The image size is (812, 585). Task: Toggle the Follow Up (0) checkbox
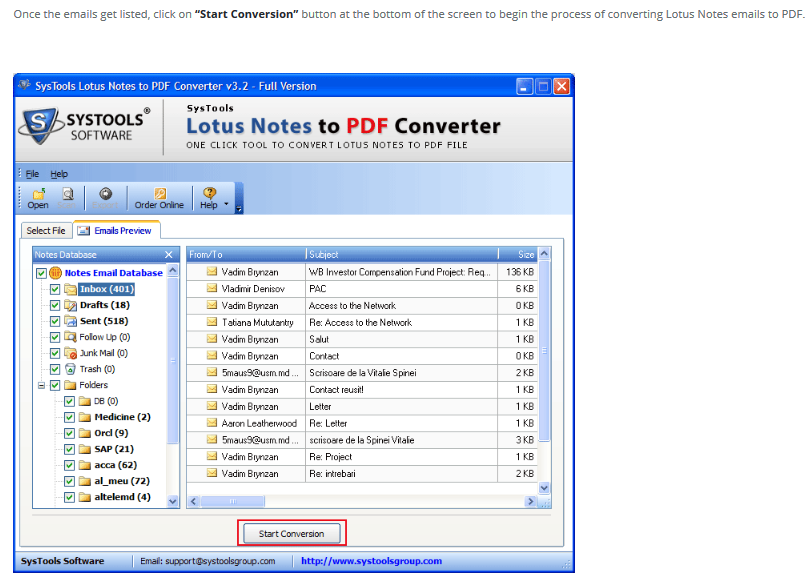click(x=55, y=337)
